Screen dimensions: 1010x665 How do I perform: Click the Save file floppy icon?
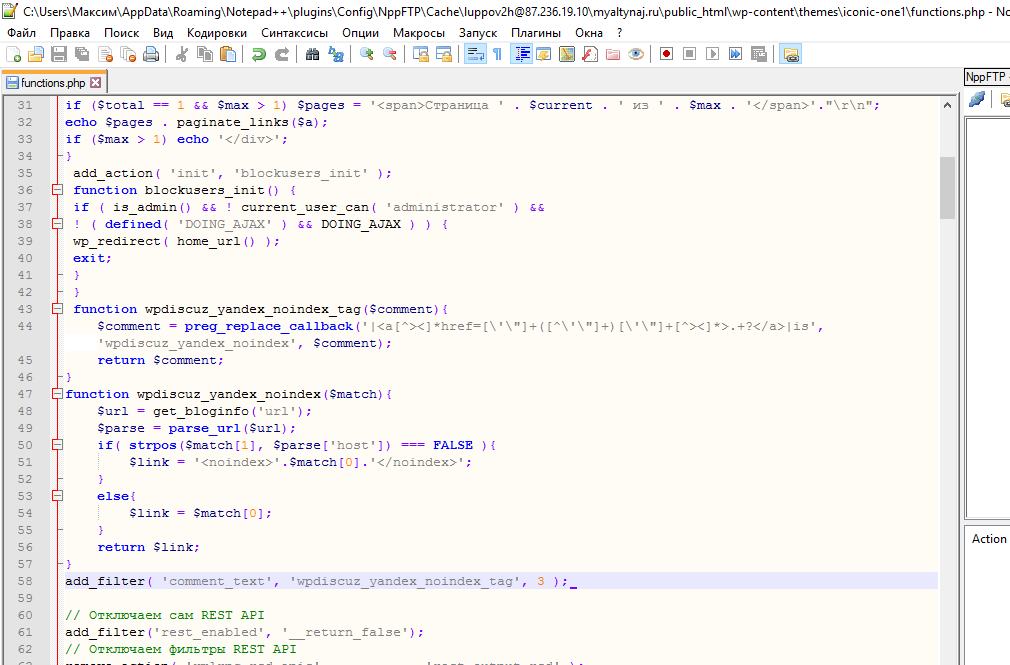point(58,54)
